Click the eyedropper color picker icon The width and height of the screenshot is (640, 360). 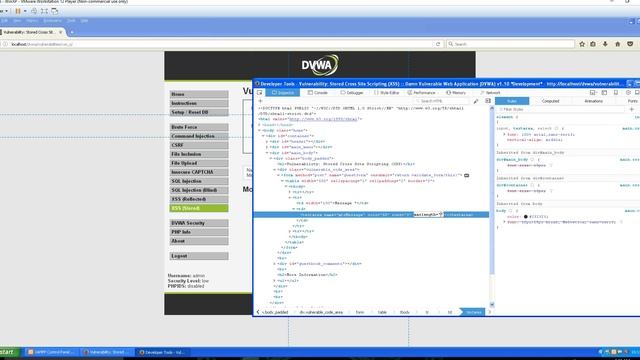coord(476,101)
